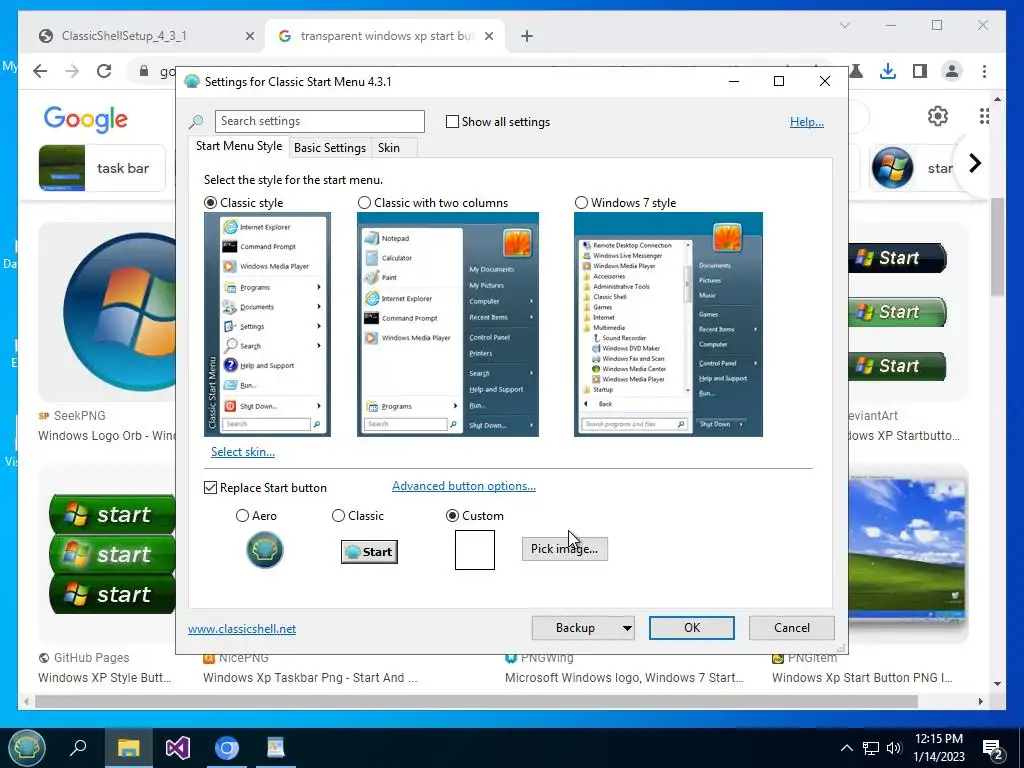The height and width of the screenshot is (768, 1024).
Task: Select Custom button radio option
Action: (452, 516)
